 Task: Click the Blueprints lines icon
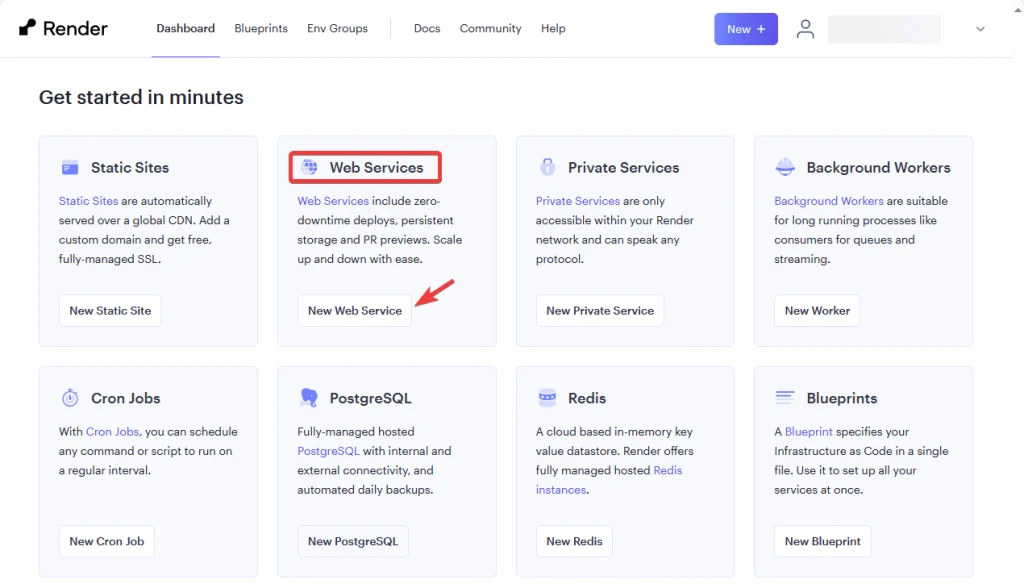(x=785, y=398)
